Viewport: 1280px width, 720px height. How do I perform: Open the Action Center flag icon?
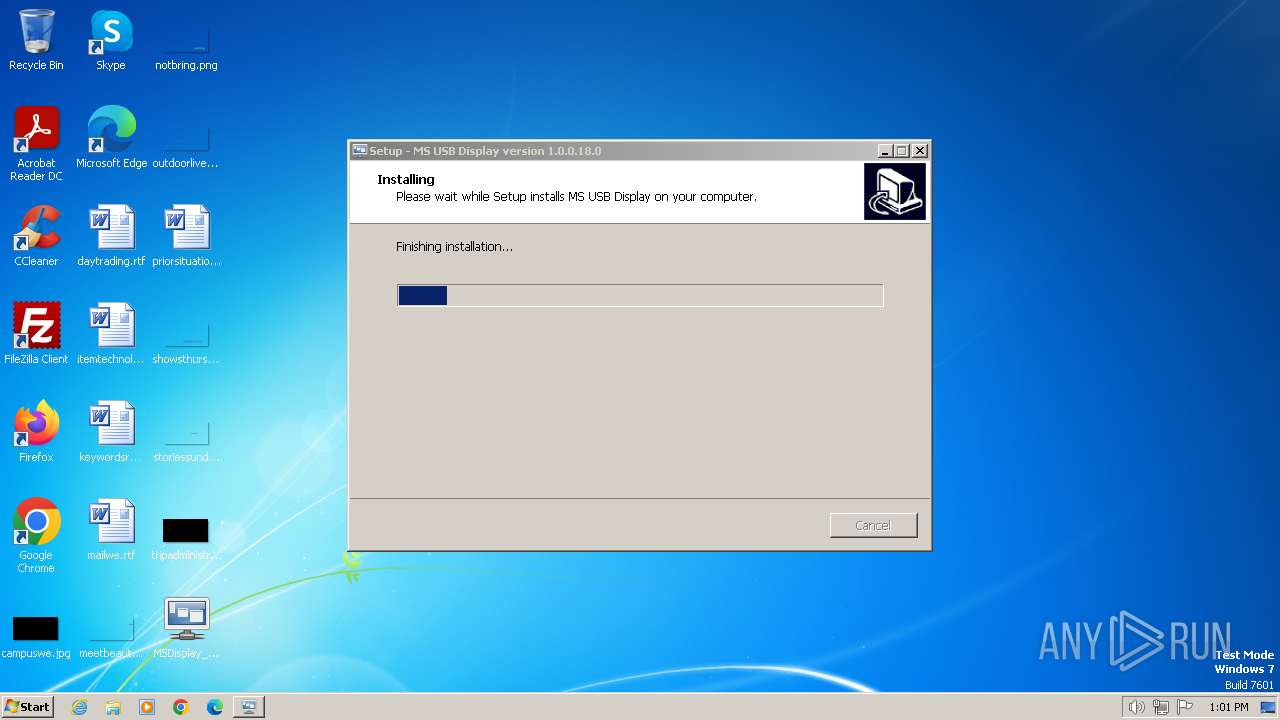click(x=1186, y=707)
